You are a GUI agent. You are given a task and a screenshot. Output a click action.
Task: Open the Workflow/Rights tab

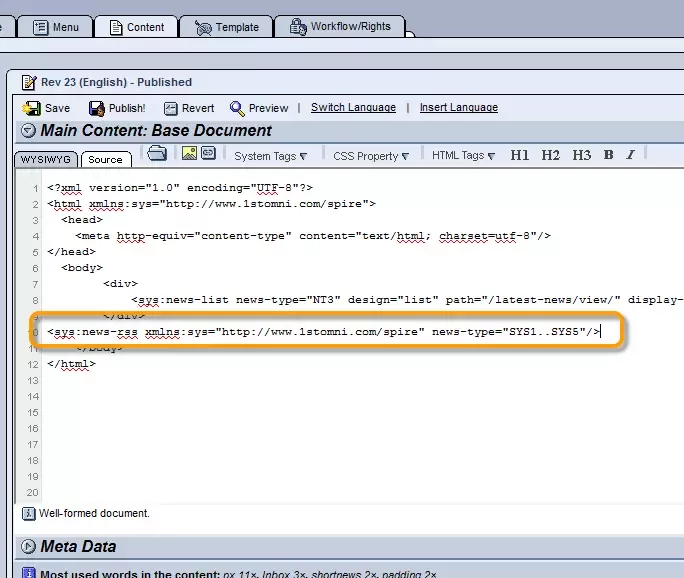(x=340, y=27)
